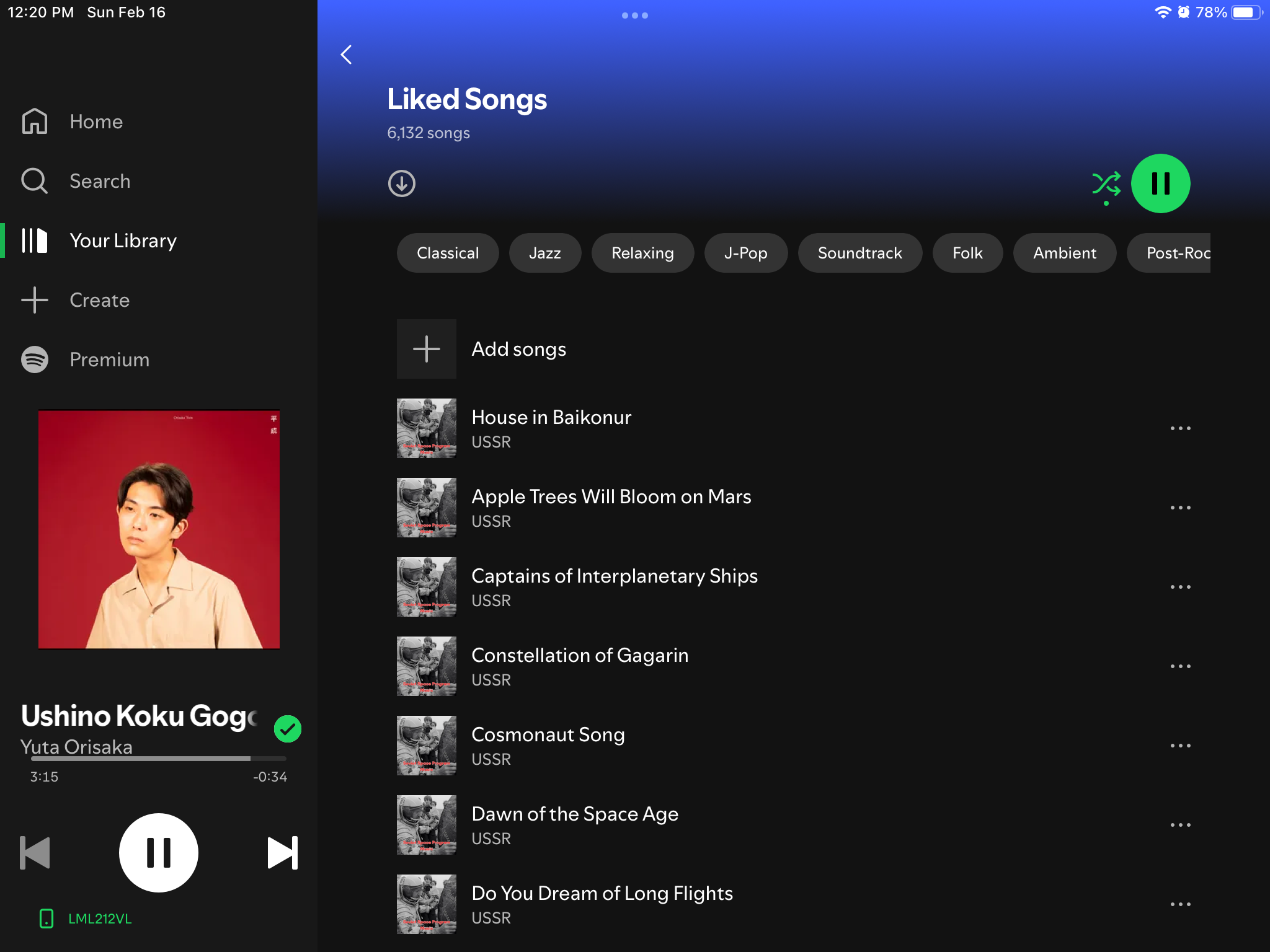The image size is (1270, 952).
Task: Filter by the Soundtrack genre chip
Action: [859, 253]
